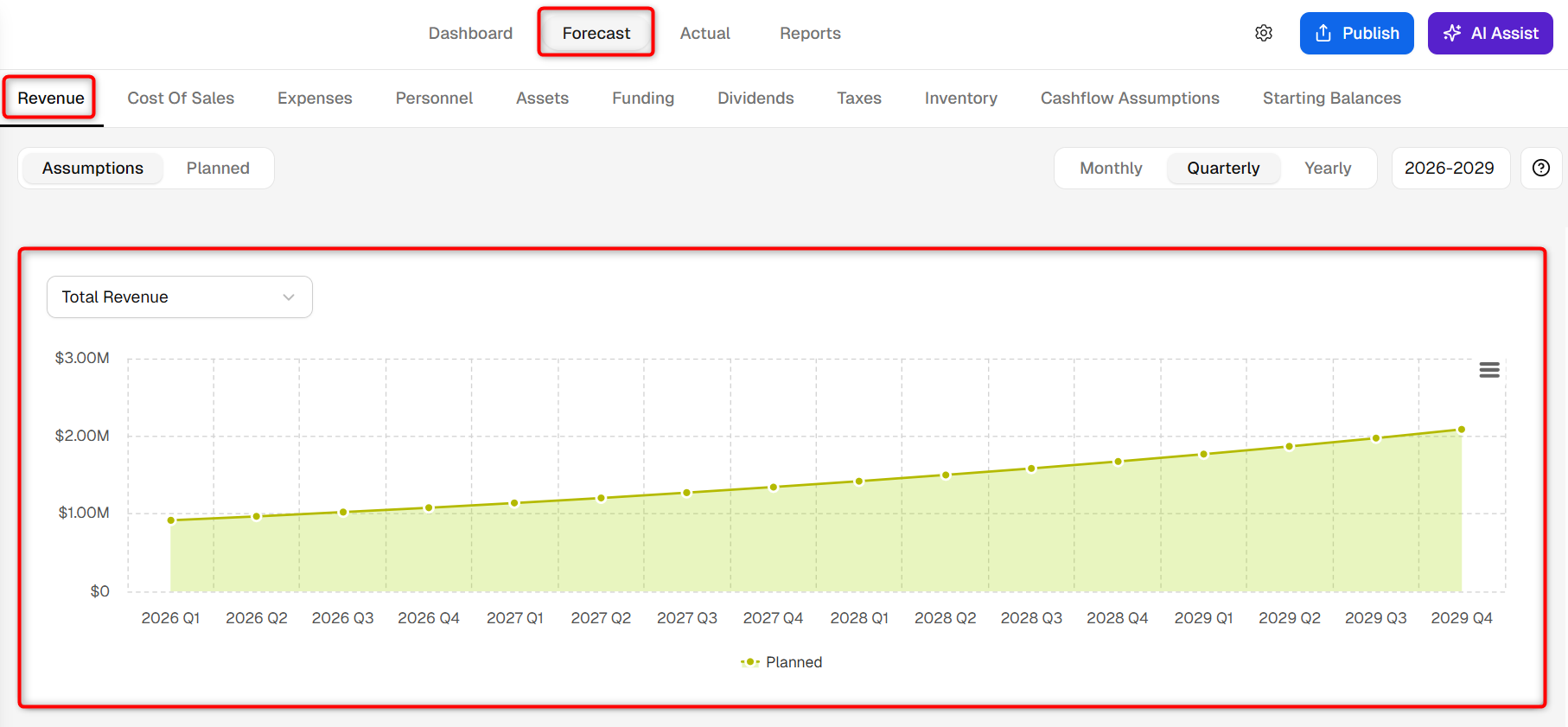Click the 2026 Q1 data point
The image size is (1568, 727).
click(x=171, y=520)
